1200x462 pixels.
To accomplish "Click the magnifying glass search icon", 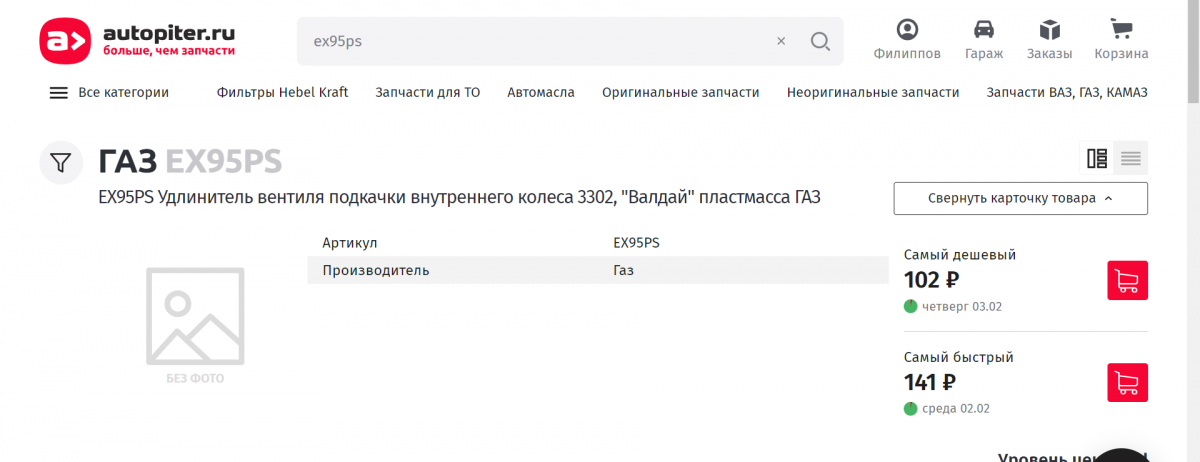I will coord(820,41).
